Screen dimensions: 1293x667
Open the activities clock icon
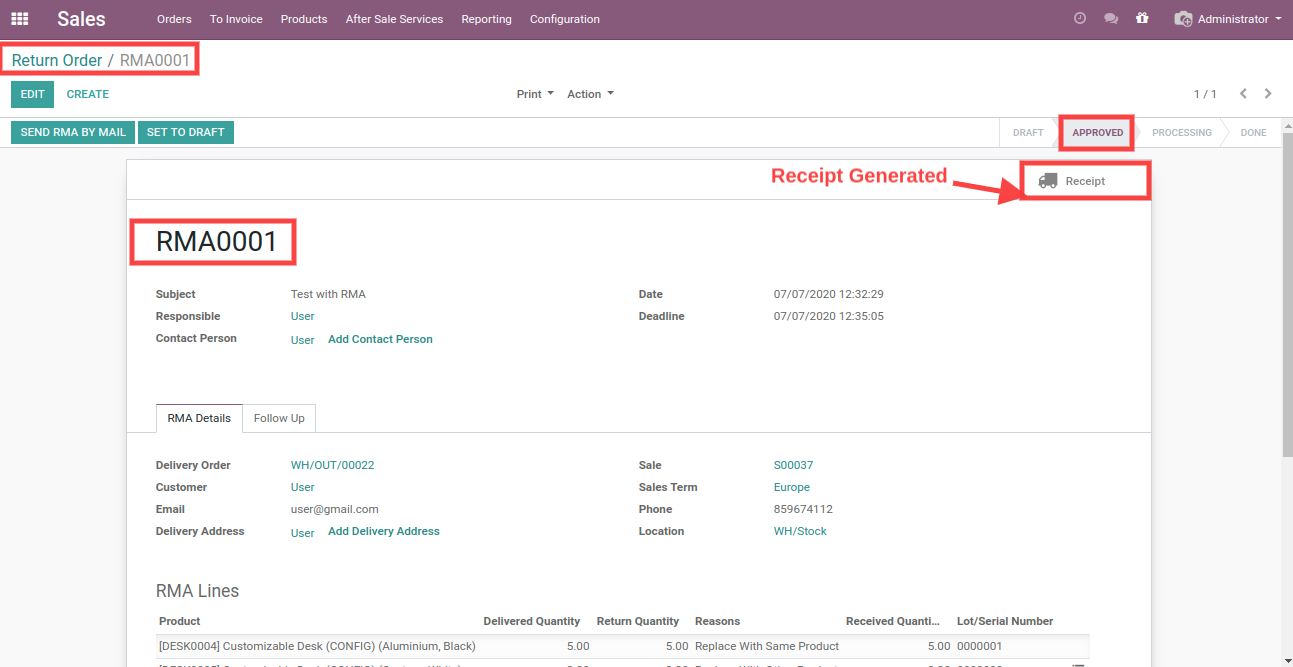coord(1080,19)
